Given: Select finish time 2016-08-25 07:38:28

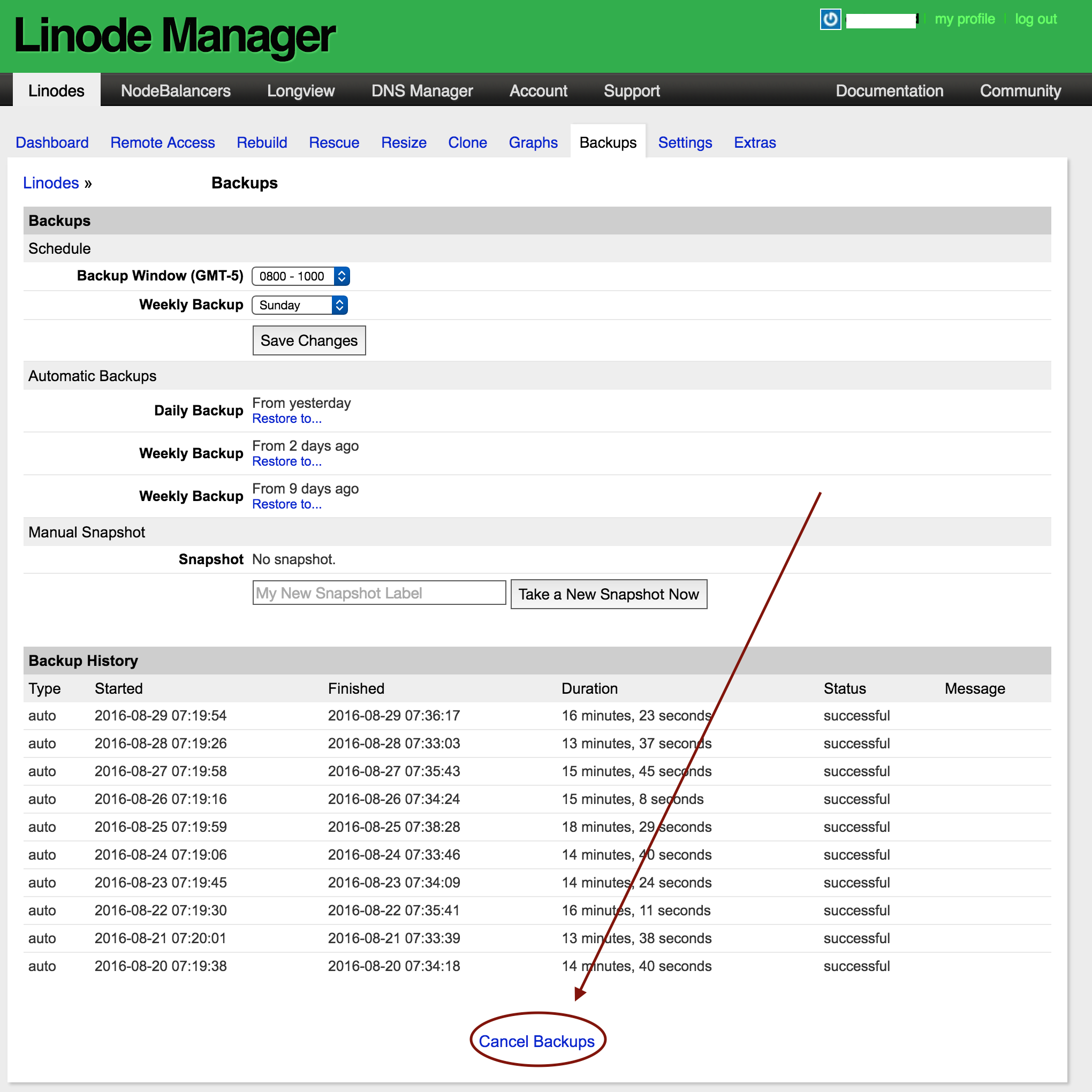Looking at the screenshot, I should (x=394, y=827).
